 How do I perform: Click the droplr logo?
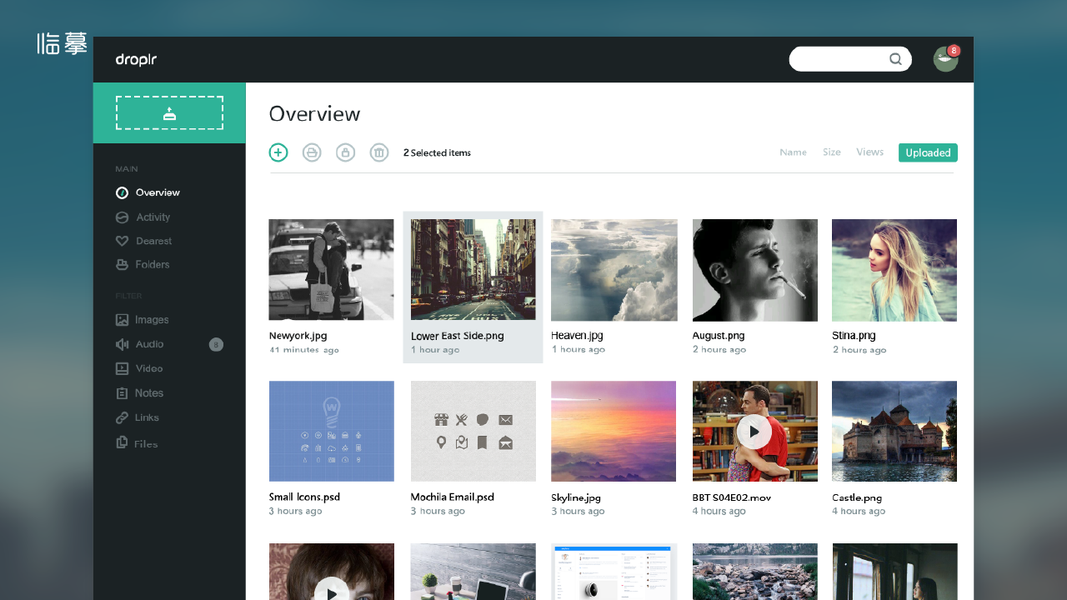point(136,59)
